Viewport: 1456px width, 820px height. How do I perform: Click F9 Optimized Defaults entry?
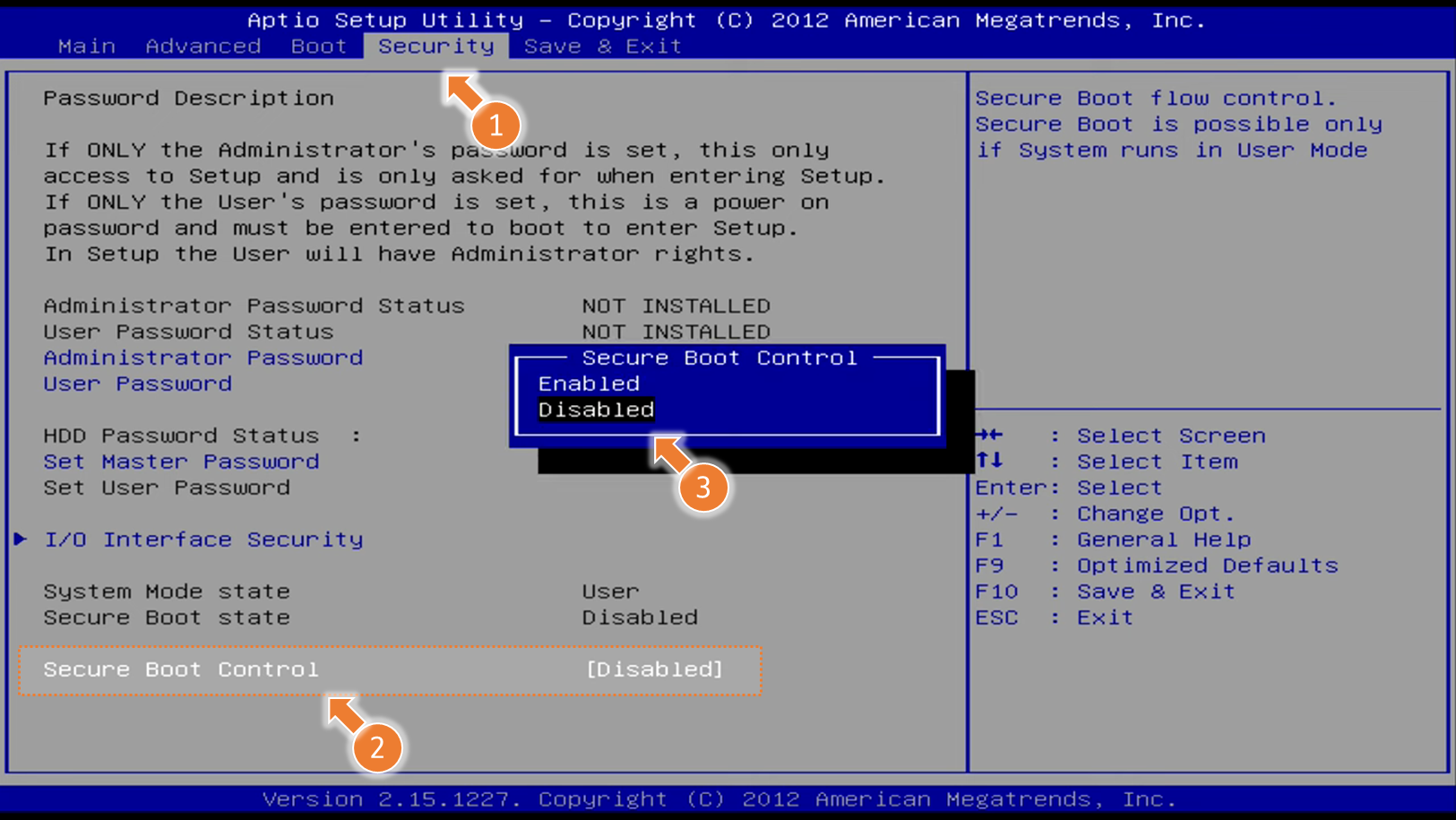(x=1157, y=565)
